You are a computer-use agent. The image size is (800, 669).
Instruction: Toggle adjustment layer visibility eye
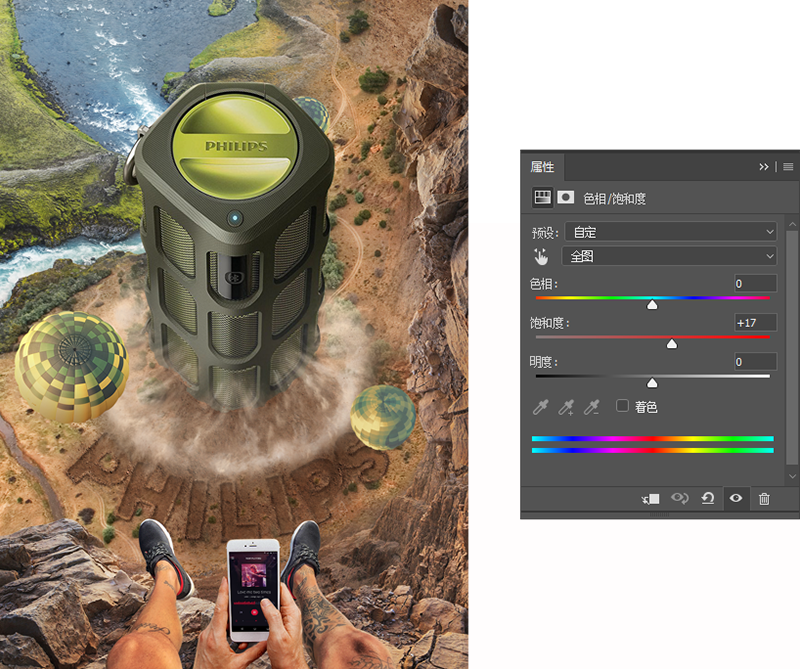tap(736, 498)
